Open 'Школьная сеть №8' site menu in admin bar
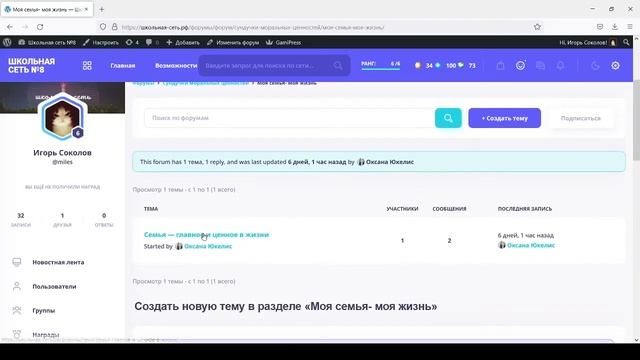The image size is (640, 360). click(x=47, y=42)
